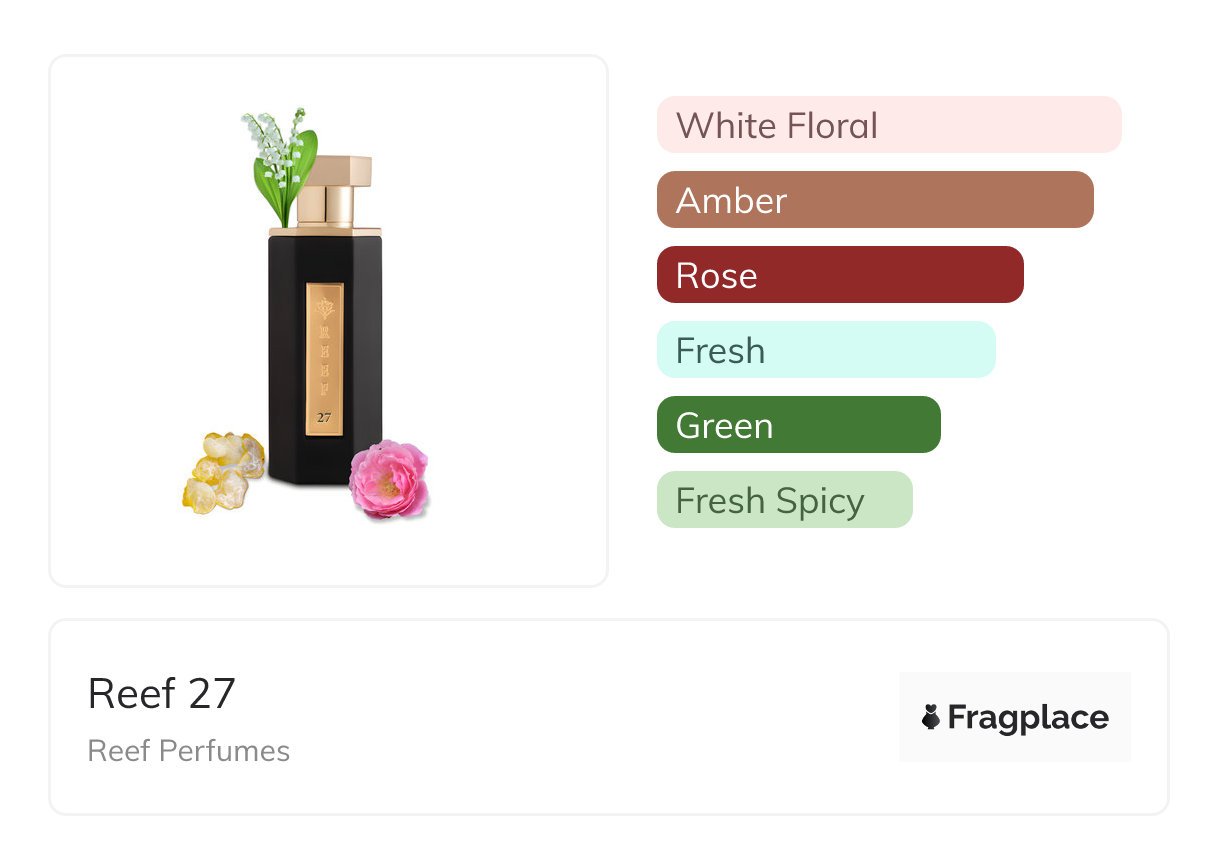The height and width of the screenshot is (864, 1218).
Task: Click the Fresh accord bar
Action: pyautogui.click(x=825, y=350)
